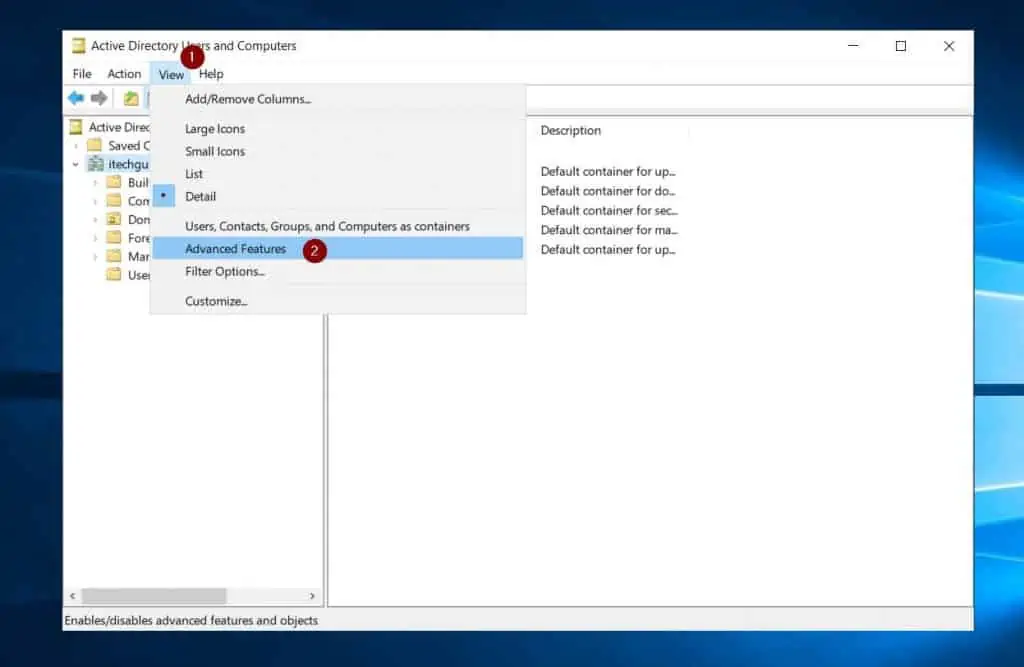This screenshot has width=1024, height=667.
Task: Click the Domain Controllers OU icon
Action: (114, 219)
